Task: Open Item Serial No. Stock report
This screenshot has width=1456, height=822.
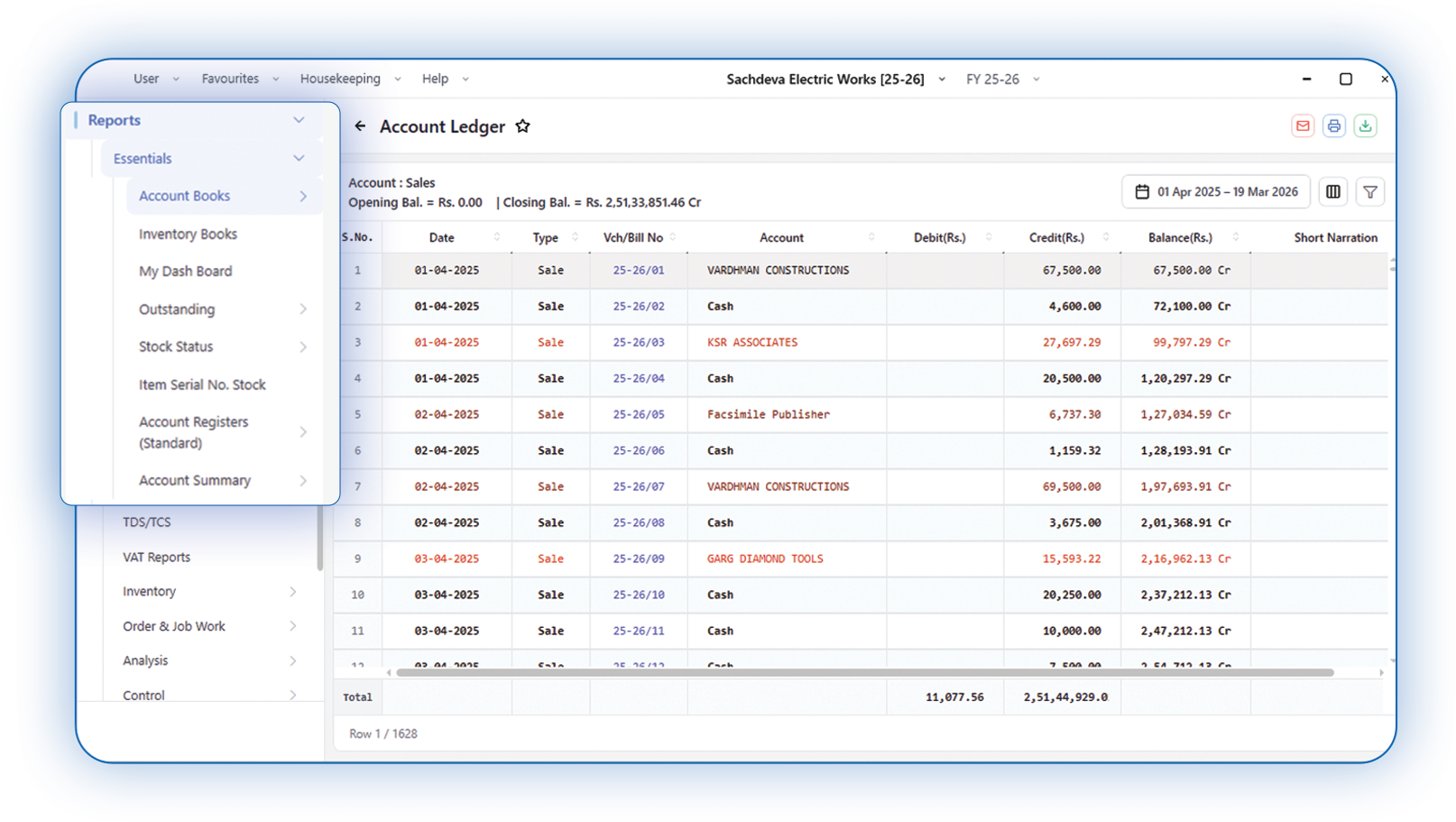Action: (202, 385)
